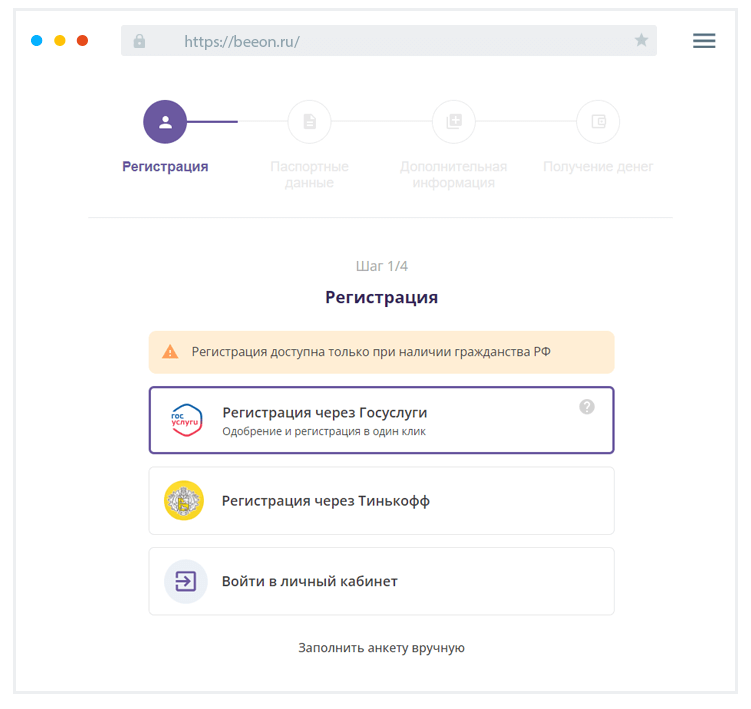Click the Gosuslugi logo icon
Image resolution: width=751 pixels, height=709 pixels.
tap(186, 420)
